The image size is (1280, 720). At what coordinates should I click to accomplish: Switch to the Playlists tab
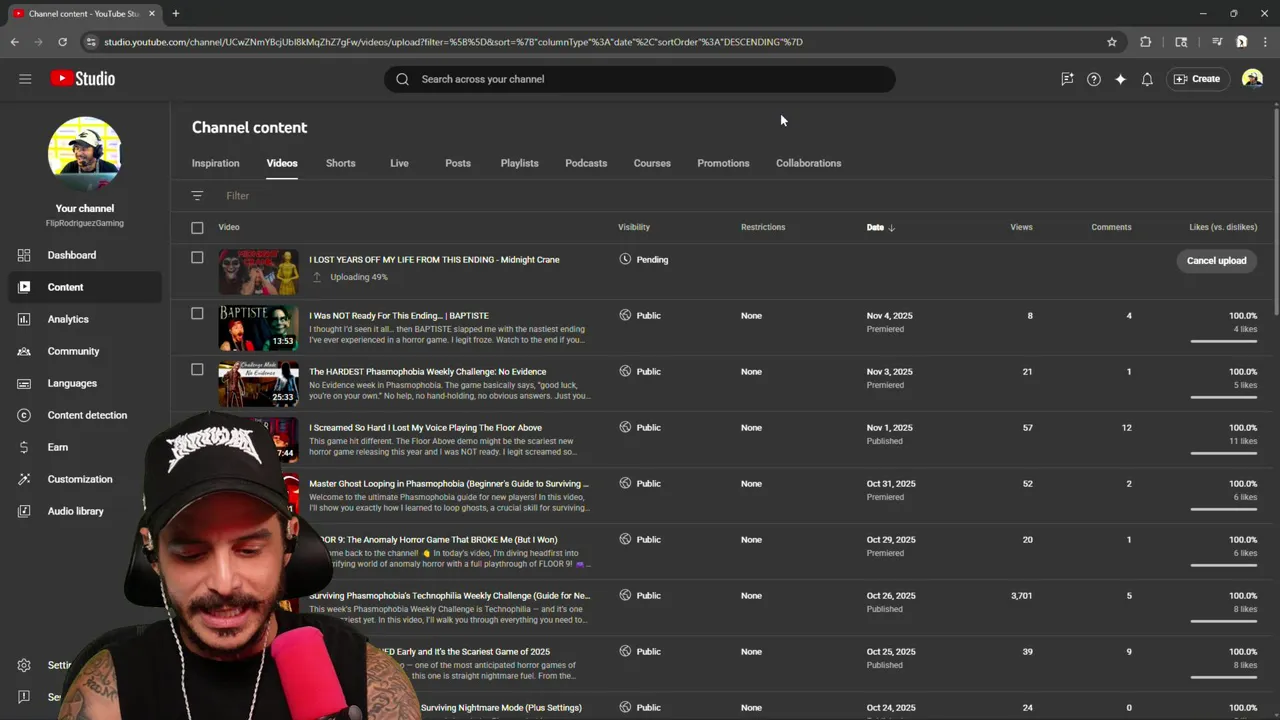tap(519, 163)
